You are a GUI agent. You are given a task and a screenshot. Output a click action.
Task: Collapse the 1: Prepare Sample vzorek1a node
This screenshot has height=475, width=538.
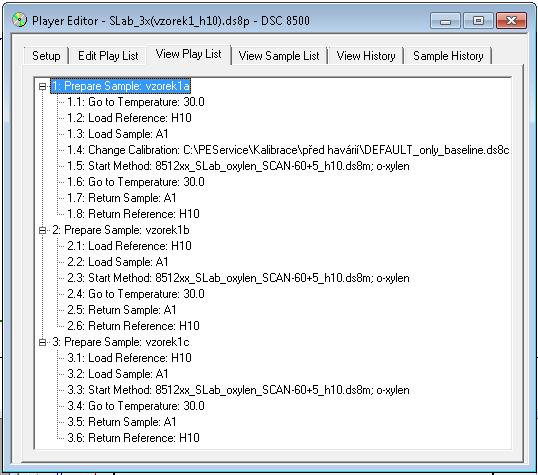pos(43,86)
